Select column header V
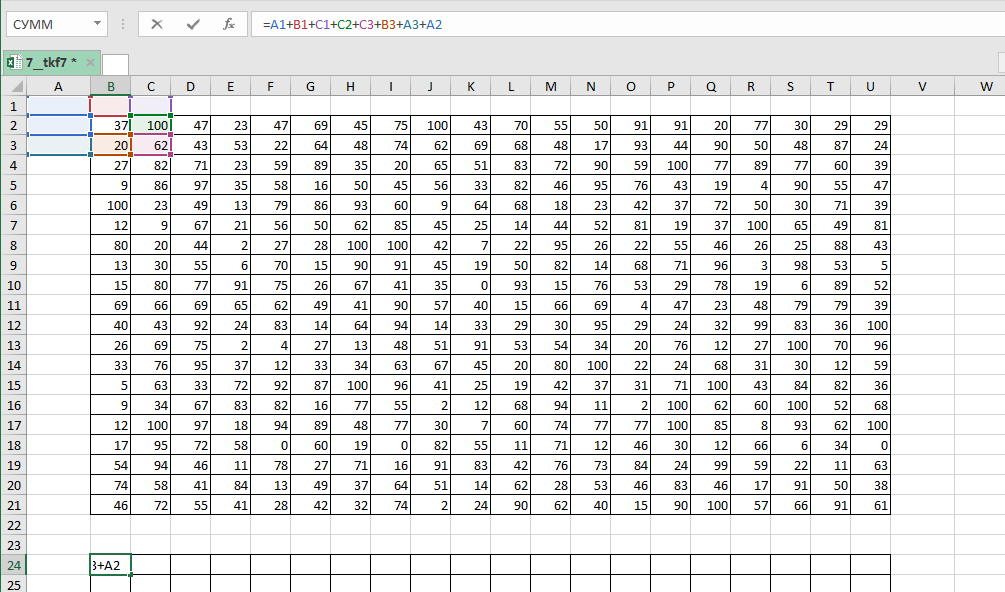 pos(922,87)
